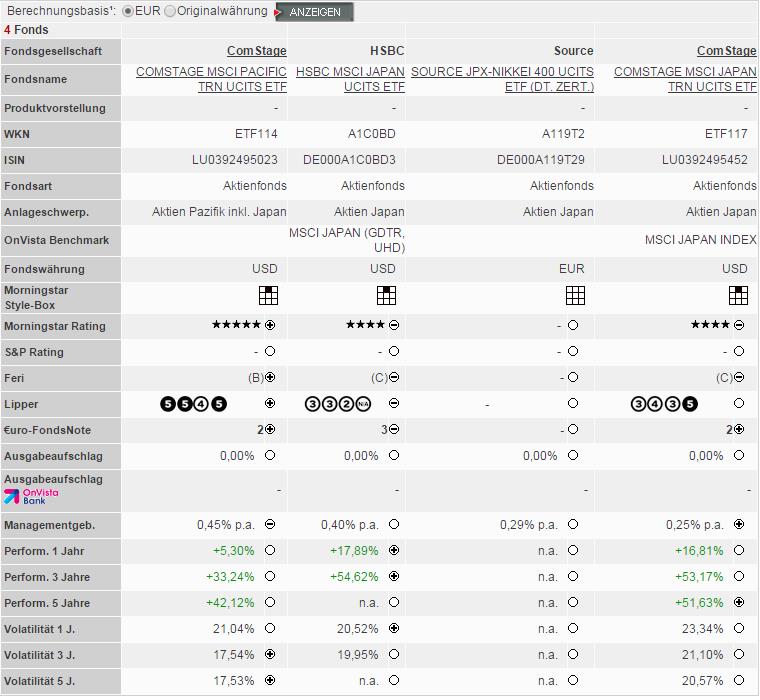Click 3-year performance +53,17%
This screenshot has width=760, height=700.
[x=699, y=577]
